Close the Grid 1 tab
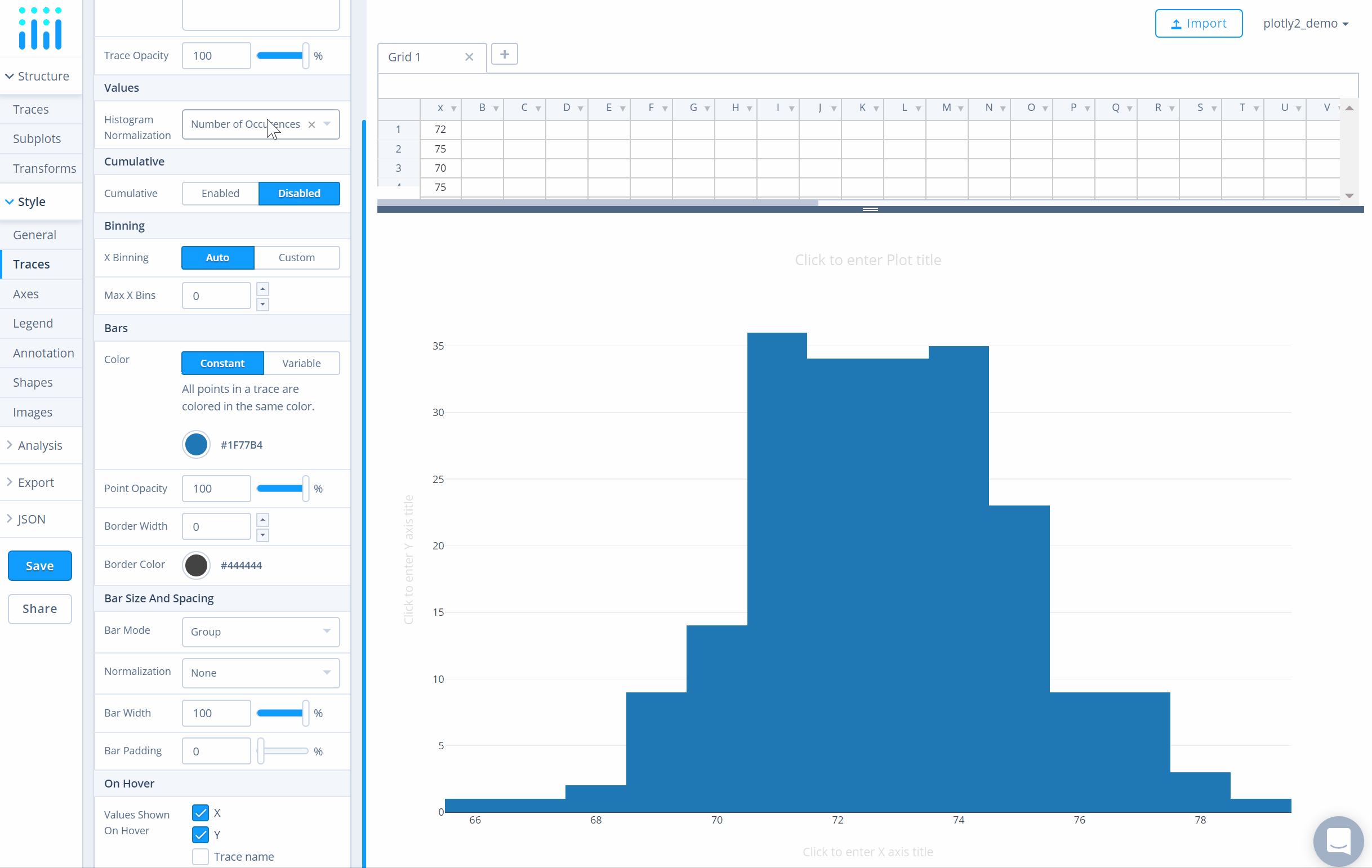This screenshot has height=868, width=1372. tap(469, 57)
